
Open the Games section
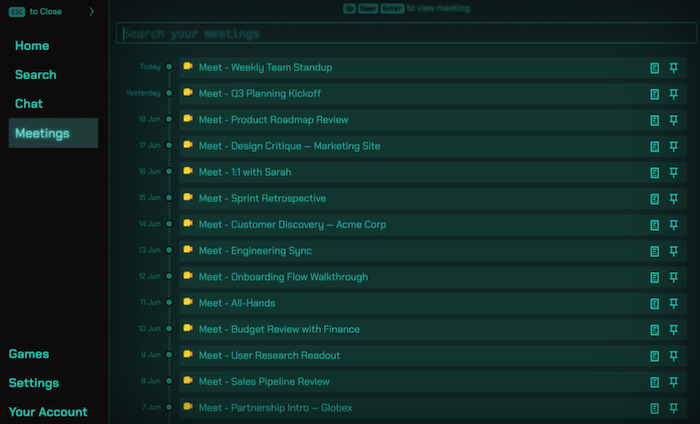point(29,354)
